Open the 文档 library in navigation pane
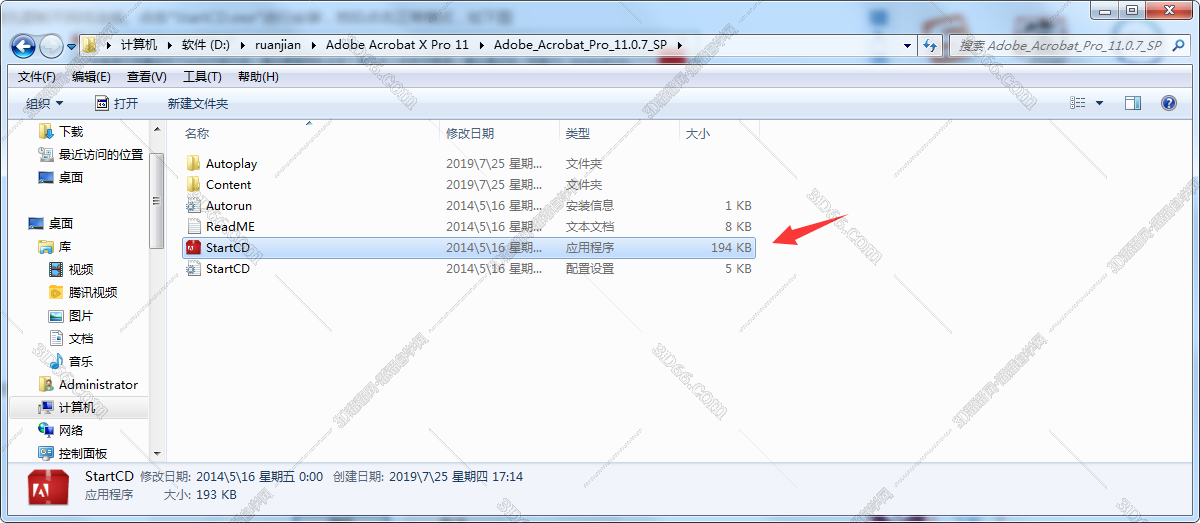1200x523 pixels. (81, 338)
